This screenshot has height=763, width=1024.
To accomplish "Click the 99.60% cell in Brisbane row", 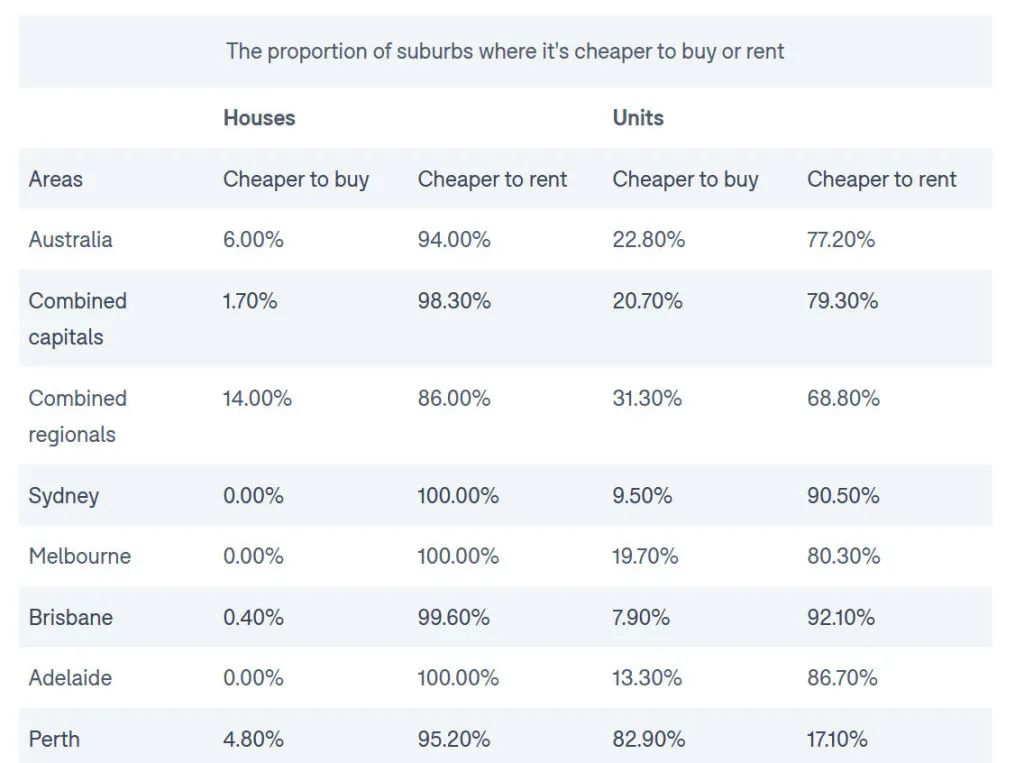I will pyautogui.click(x=454, y=617).
